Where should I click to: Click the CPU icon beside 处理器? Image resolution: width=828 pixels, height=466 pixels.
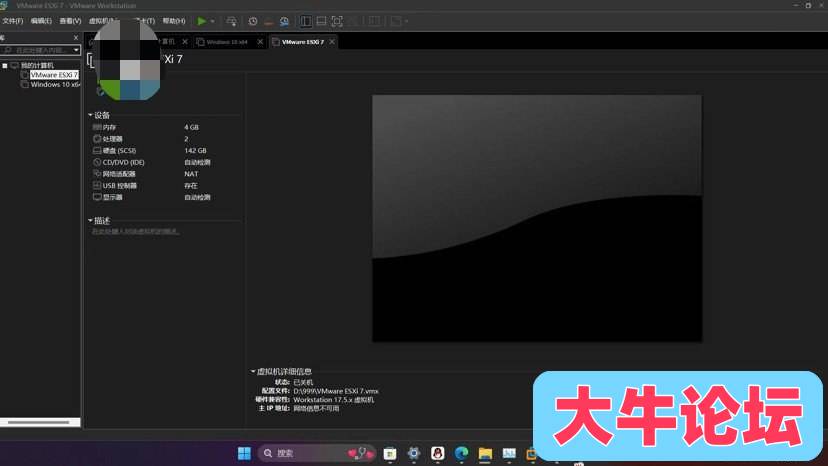(x=97, y=139)
